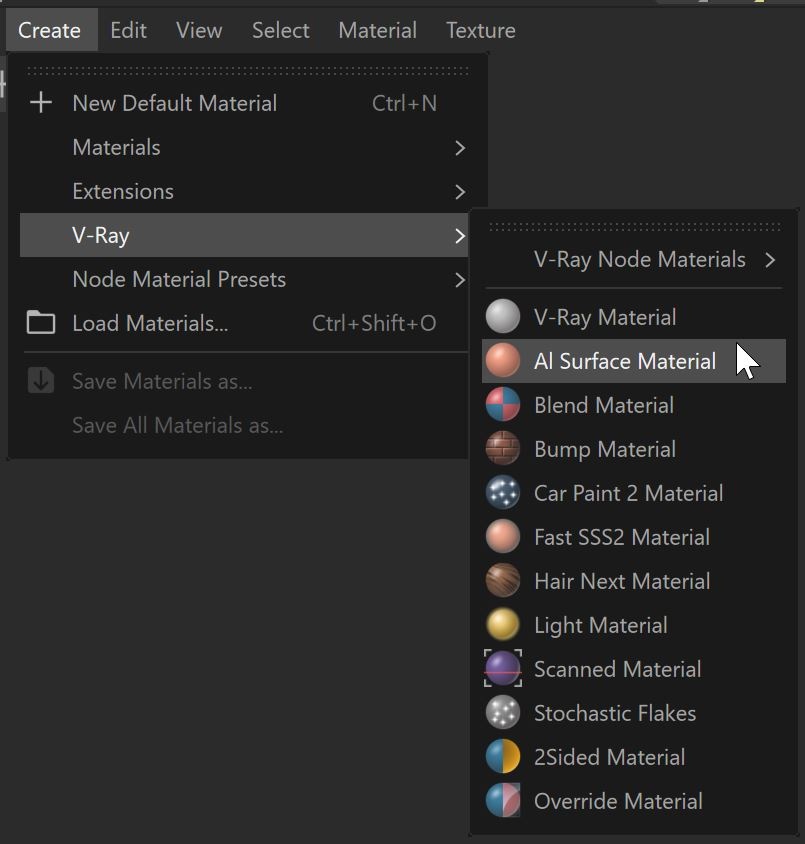Create a Fast SSS2 Material
This screenshot has height=844, width=805.
click(634, 537)
